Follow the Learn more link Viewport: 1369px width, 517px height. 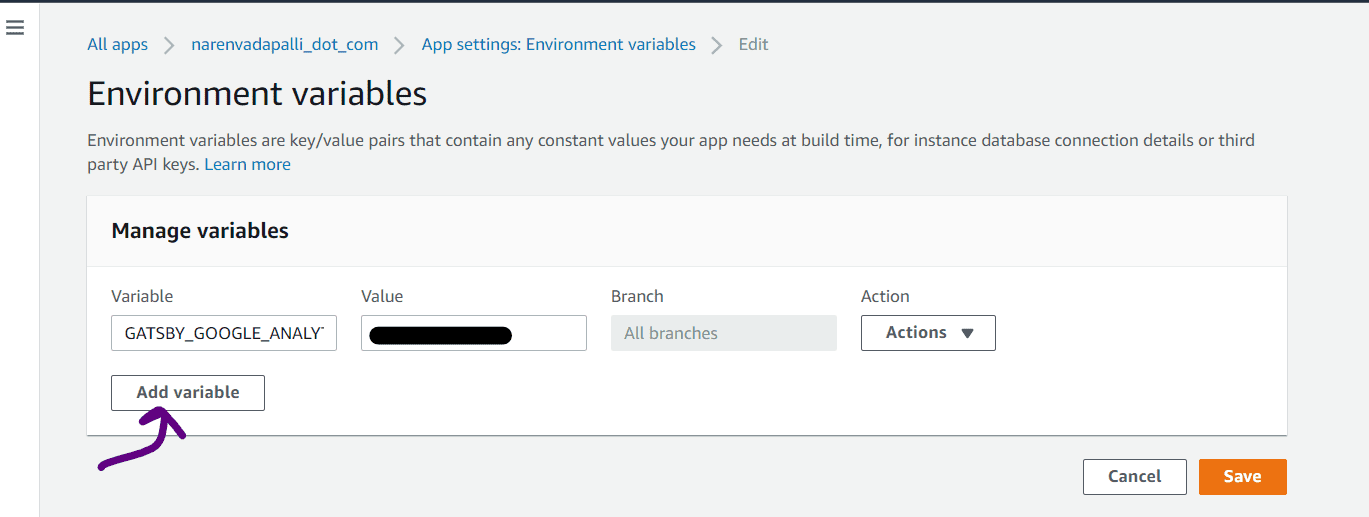(247, 164)
